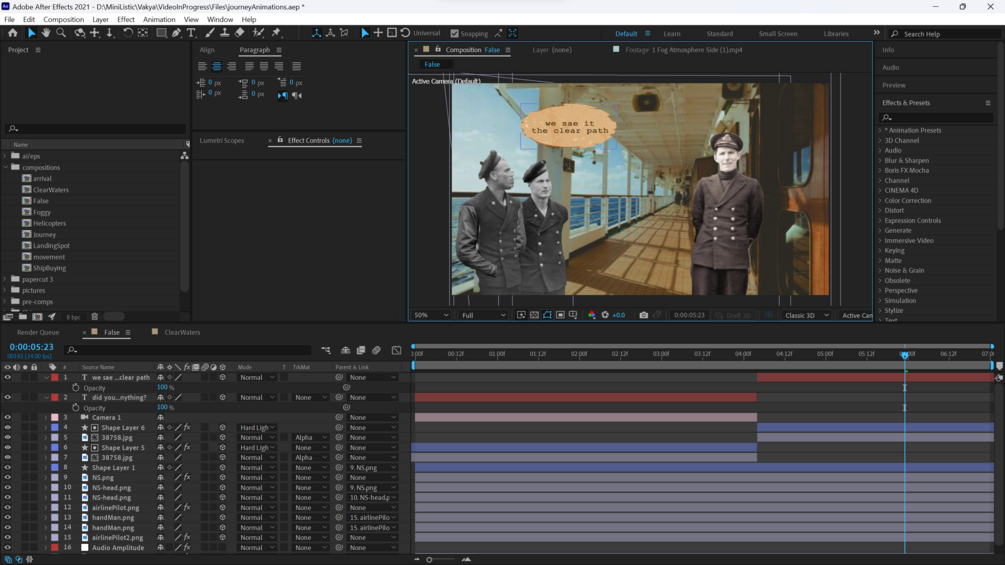Toggle transparency grid in composition viewer
This screenshot has width=1005, height=565.
[x=534, y=315]
